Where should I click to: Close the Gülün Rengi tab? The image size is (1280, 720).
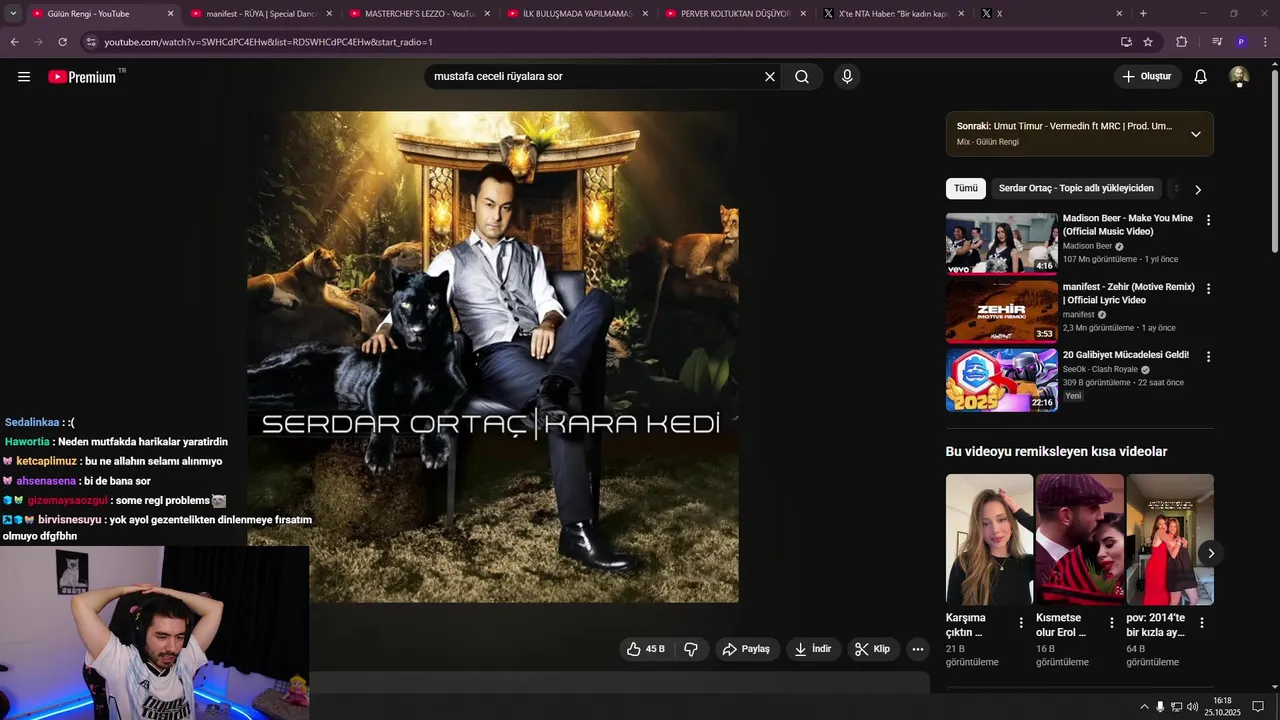tap(170, 14)
